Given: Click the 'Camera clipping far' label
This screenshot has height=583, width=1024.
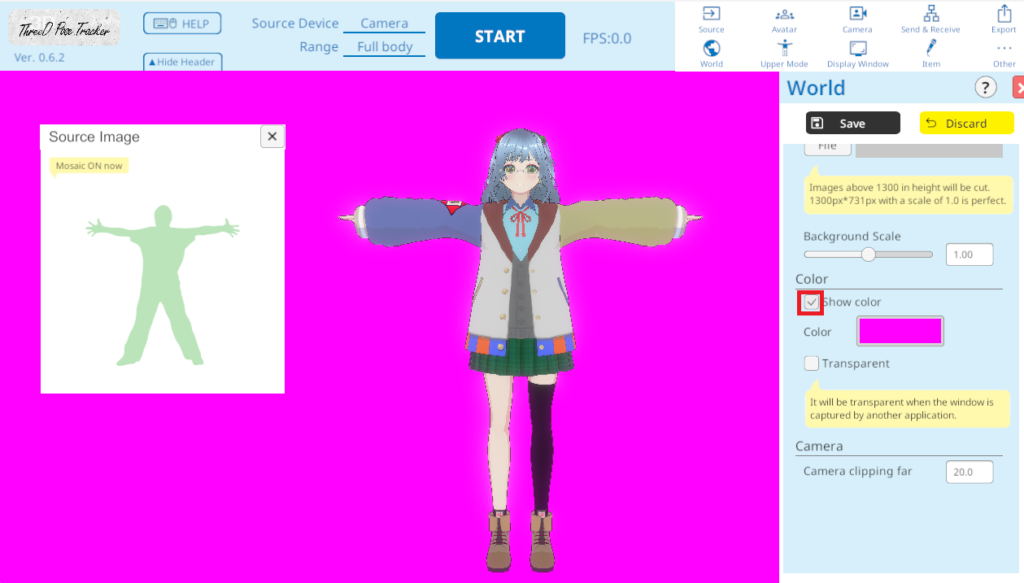Looking at the screenshot, I should point(857,471).
